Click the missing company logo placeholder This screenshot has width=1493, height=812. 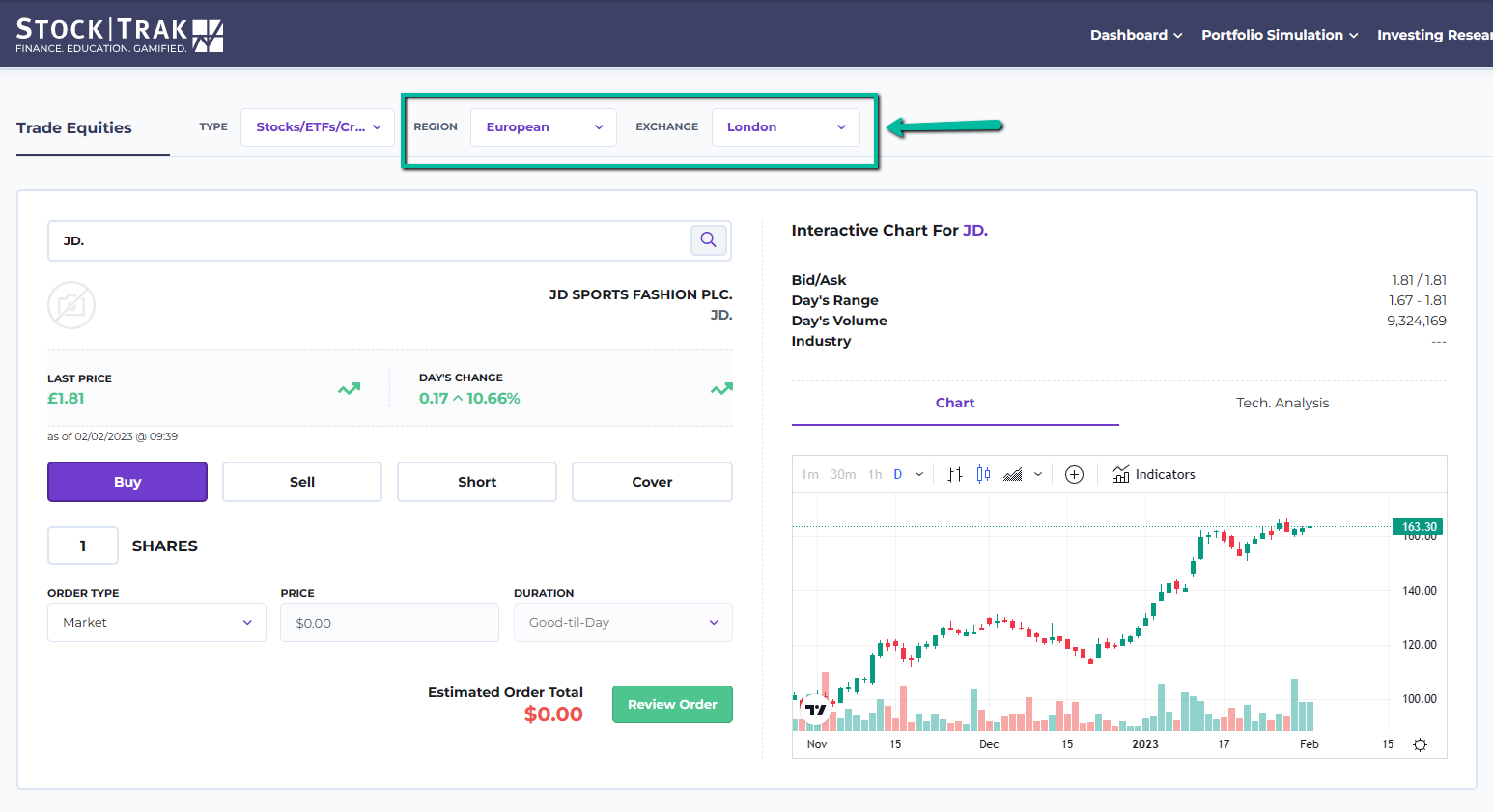71,306
